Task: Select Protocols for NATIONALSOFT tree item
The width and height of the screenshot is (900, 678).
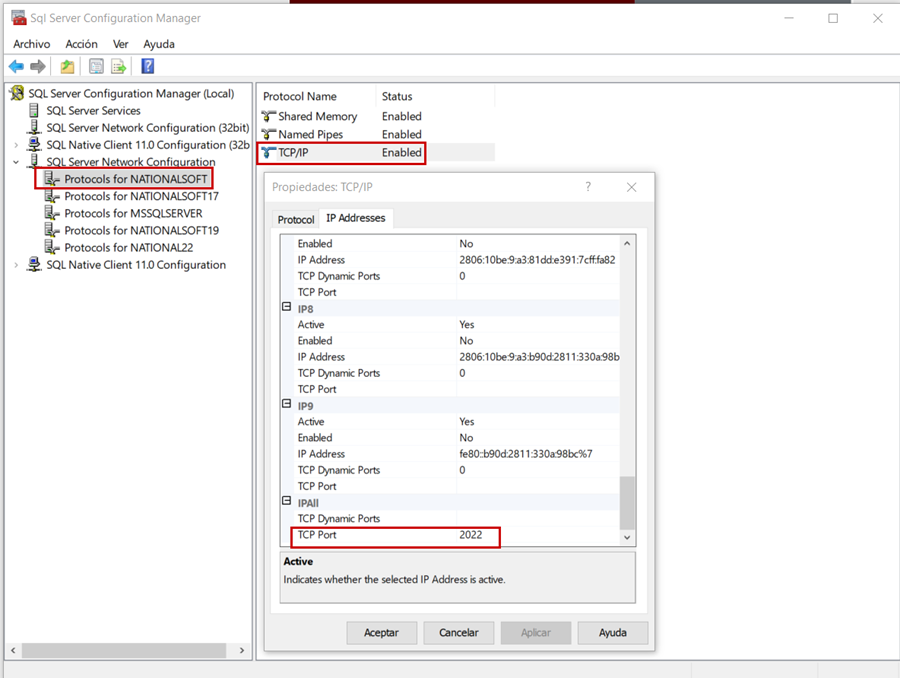Action: pyautogui.click(x=135, y=179)
